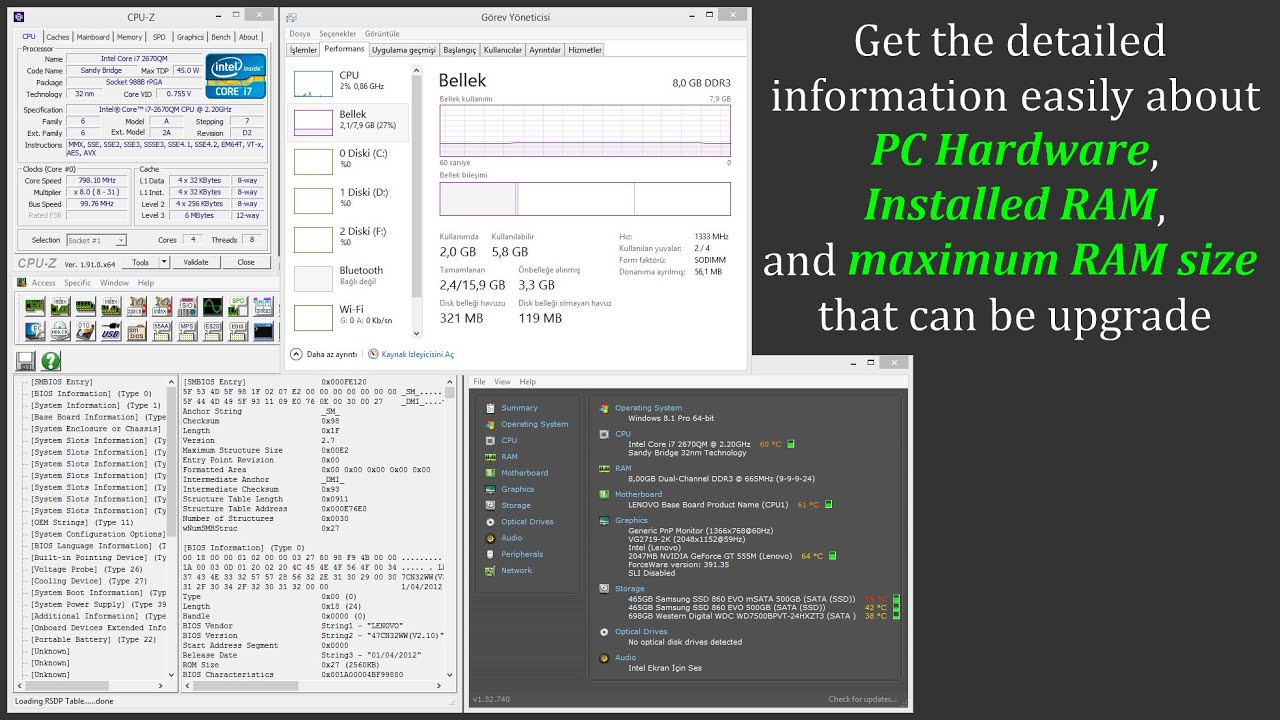1280x720 pixels.
Task: Click 'Check for updates...' link in Speccy
Action: [862, 699]
